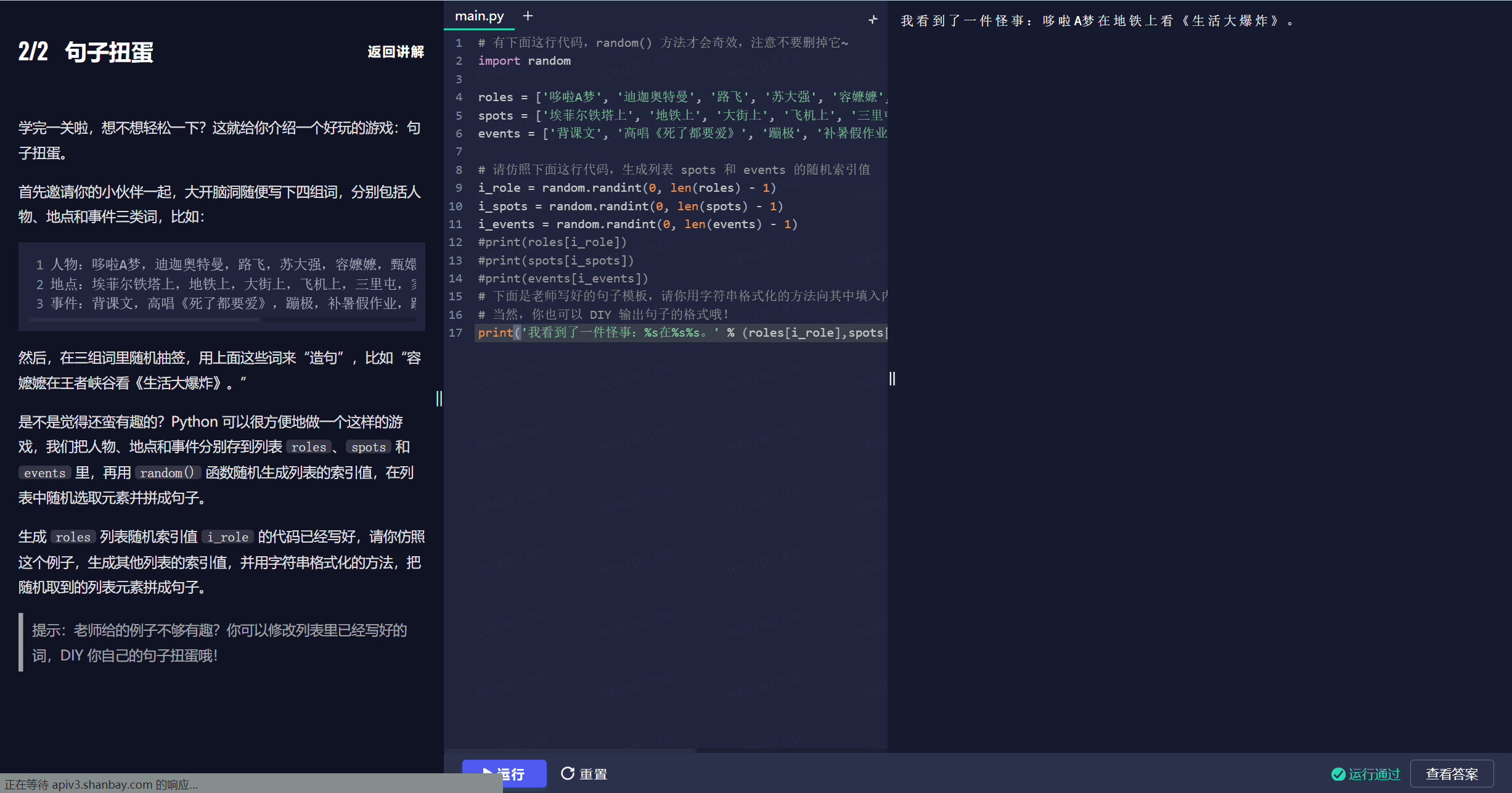Click the 重置 reset circular arrow icon
The width and height of the screenshot is (1512, 793).
pyautogui.click(x=568, y=773)
